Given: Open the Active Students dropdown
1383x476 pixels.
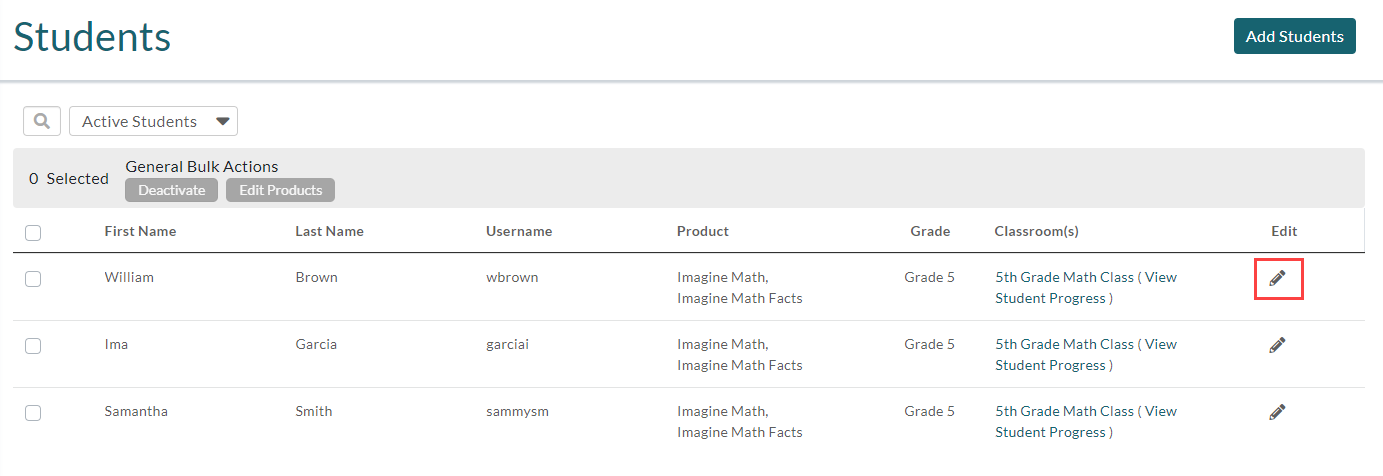Looking at the screenshot, I should click(153, 121).
